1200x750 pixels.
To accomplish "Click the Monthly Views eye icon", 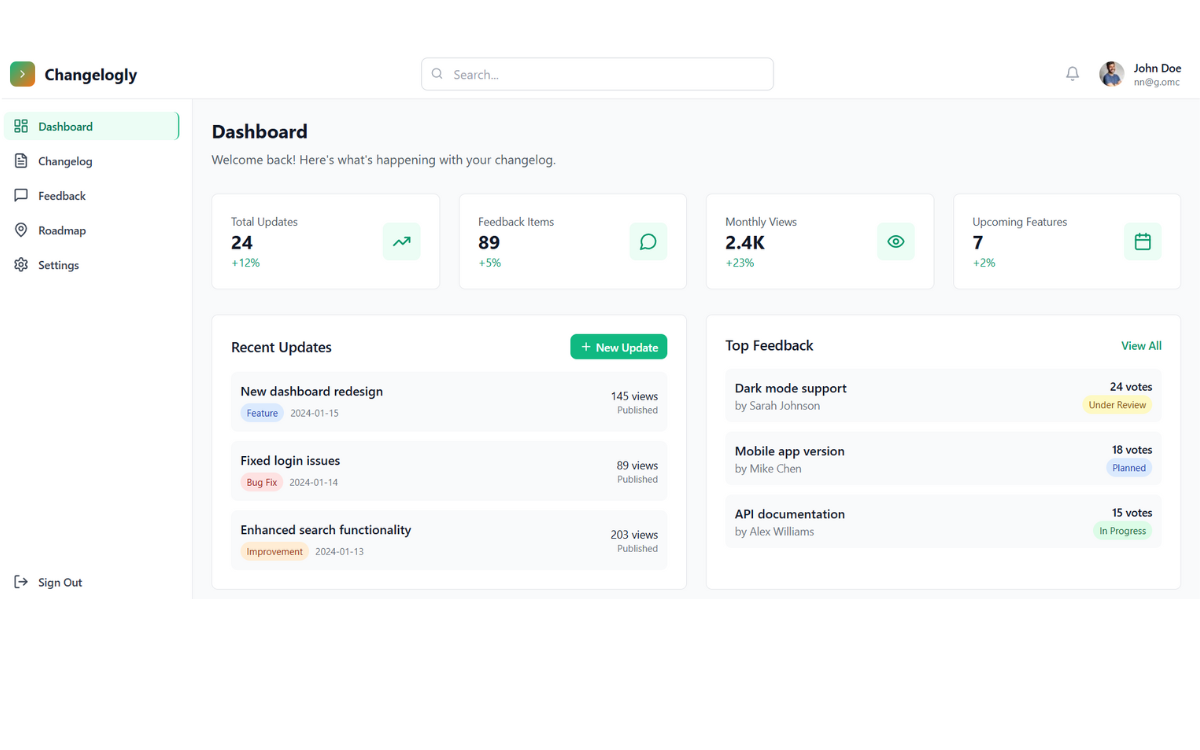I will click(895, 242).
